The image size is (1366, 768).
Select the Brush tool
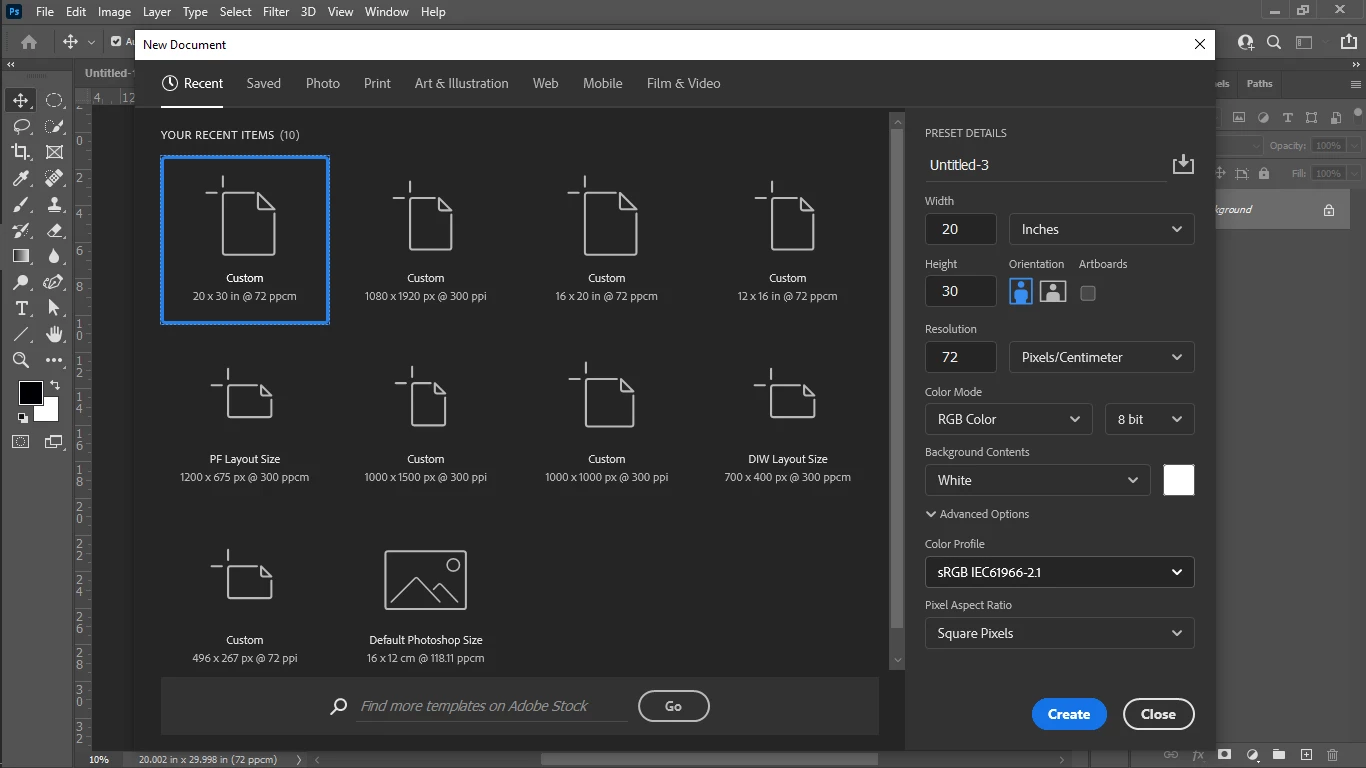20,204
